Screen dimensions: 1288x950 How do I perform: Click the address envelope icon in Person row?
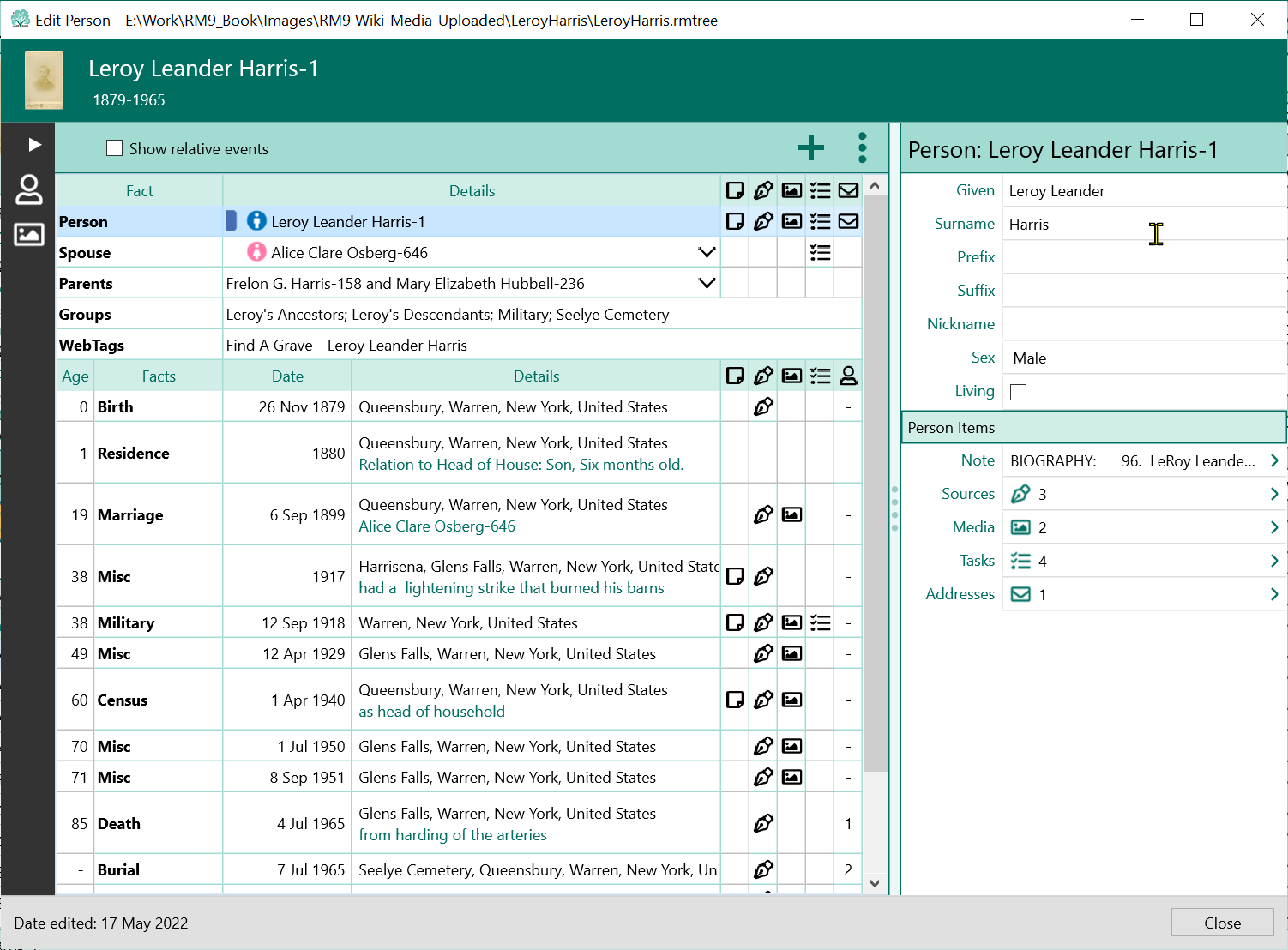point(848,221)
